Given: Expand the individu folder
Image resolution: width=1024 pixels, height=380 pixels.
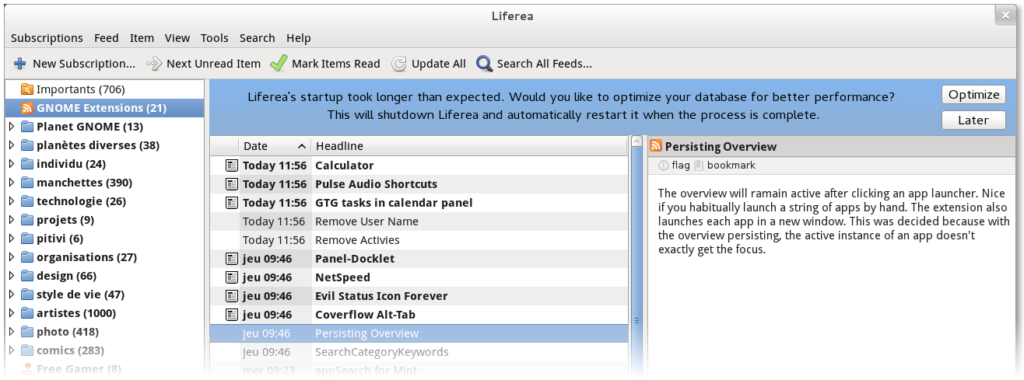Looking at the screenshot, I should [x=11, y=164].
